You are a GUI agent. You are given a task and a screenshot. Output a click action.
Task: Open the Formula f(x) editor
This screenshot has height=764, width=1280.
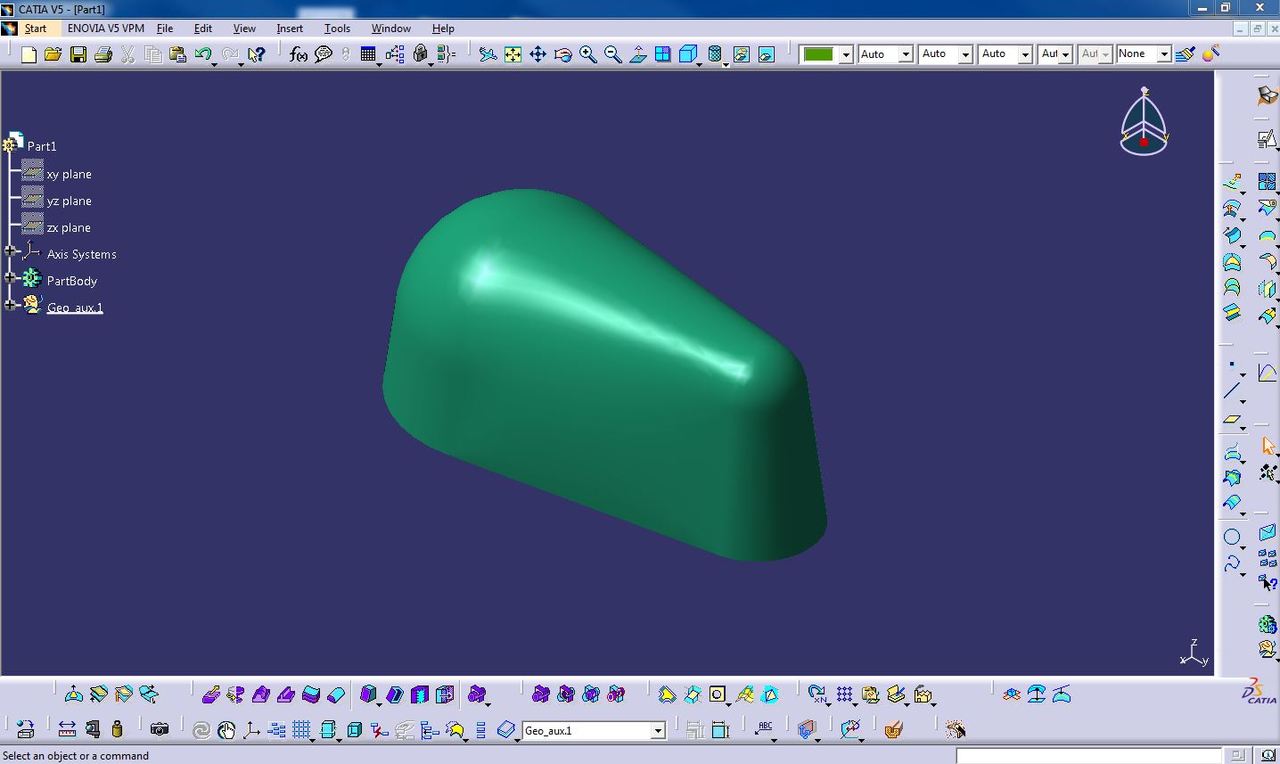[x=298, y=54]
